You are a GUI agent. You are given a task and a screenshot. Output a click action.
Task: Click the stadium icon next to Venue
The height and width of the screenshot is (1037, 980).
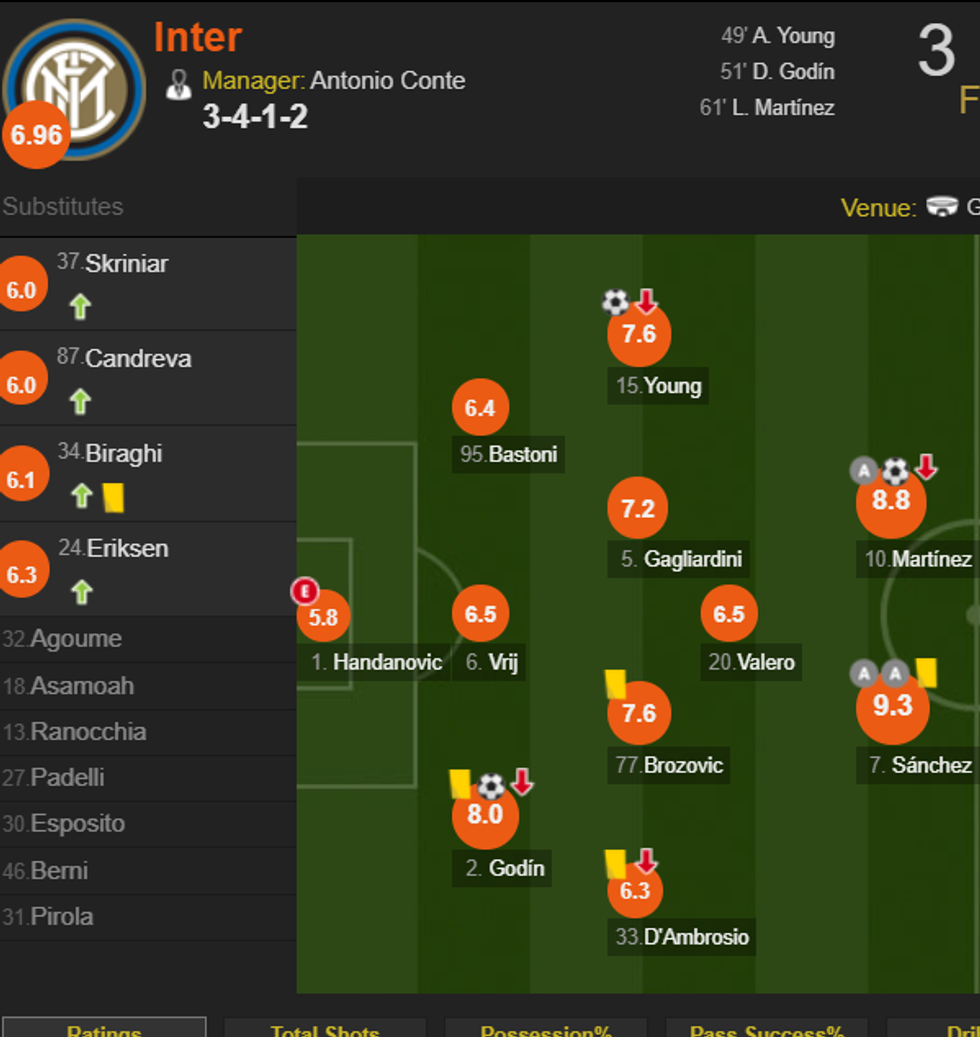coord(942,207)
